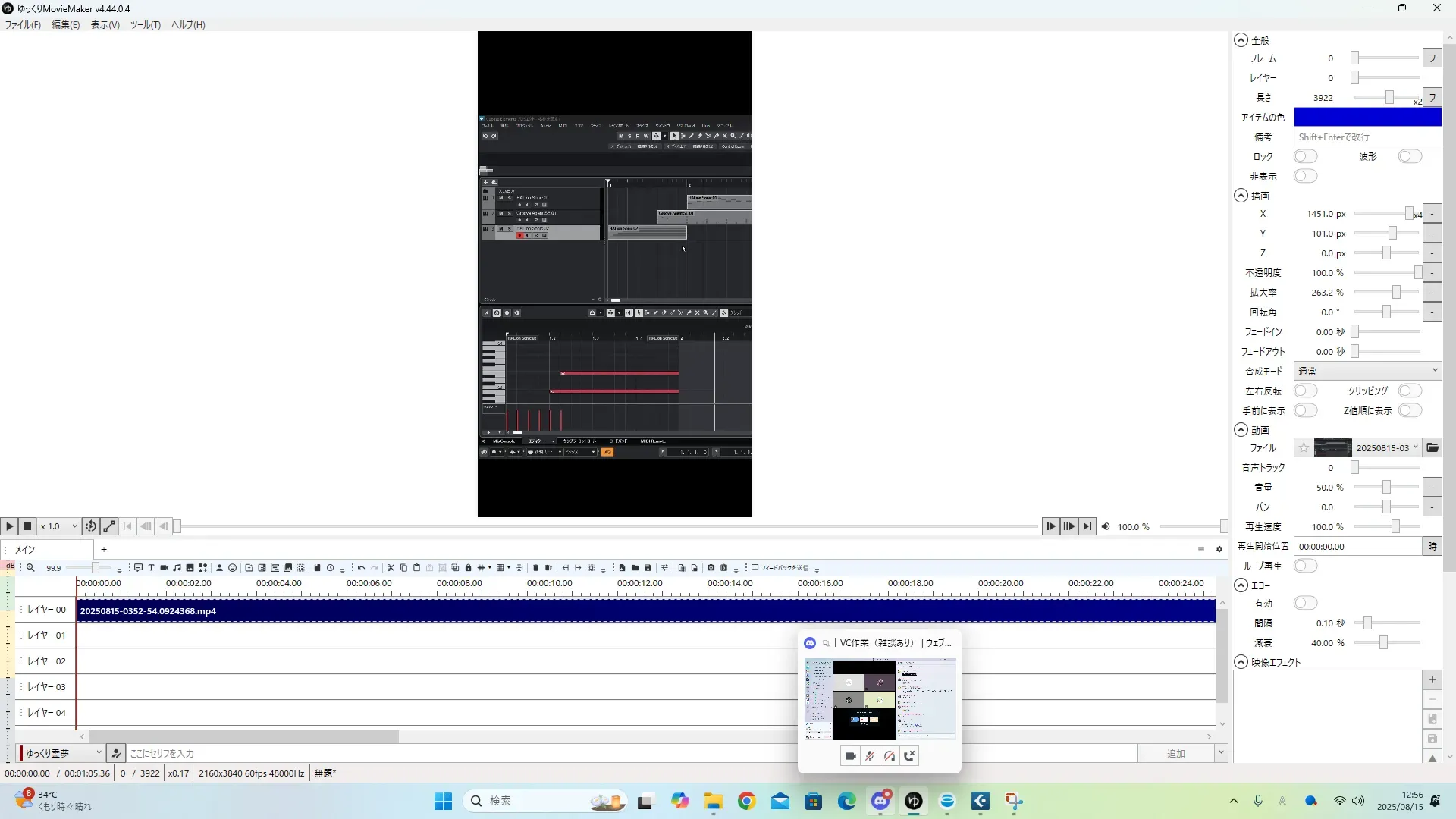This screenshot has width=1456, height=819.
Task: Open the 合成モード blend mode dropdown
Action: click(1367, 371)
